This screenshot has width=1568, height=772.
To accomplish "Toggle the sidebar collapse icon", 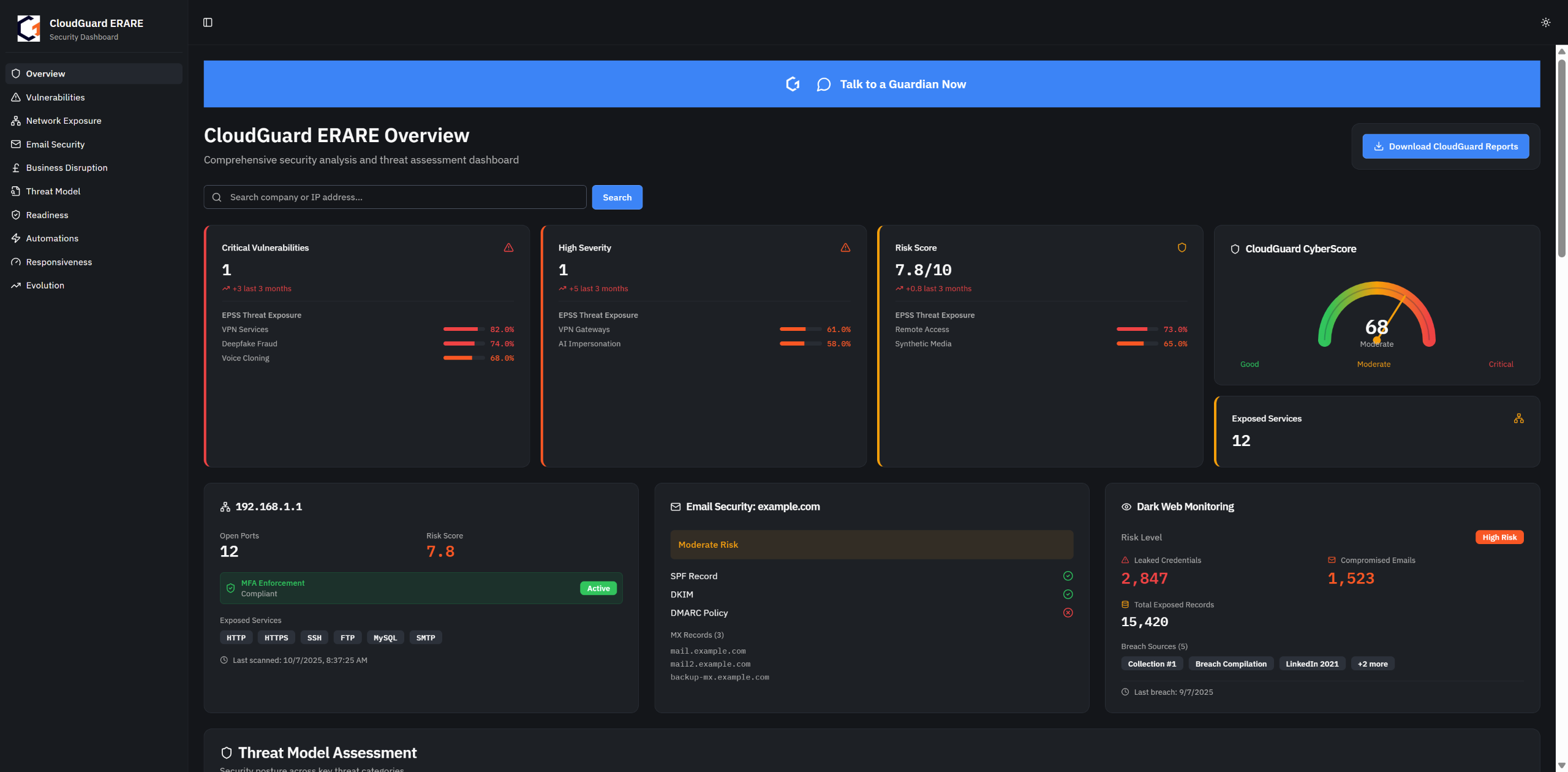I will pyautogui.click(x=208, y=23).
